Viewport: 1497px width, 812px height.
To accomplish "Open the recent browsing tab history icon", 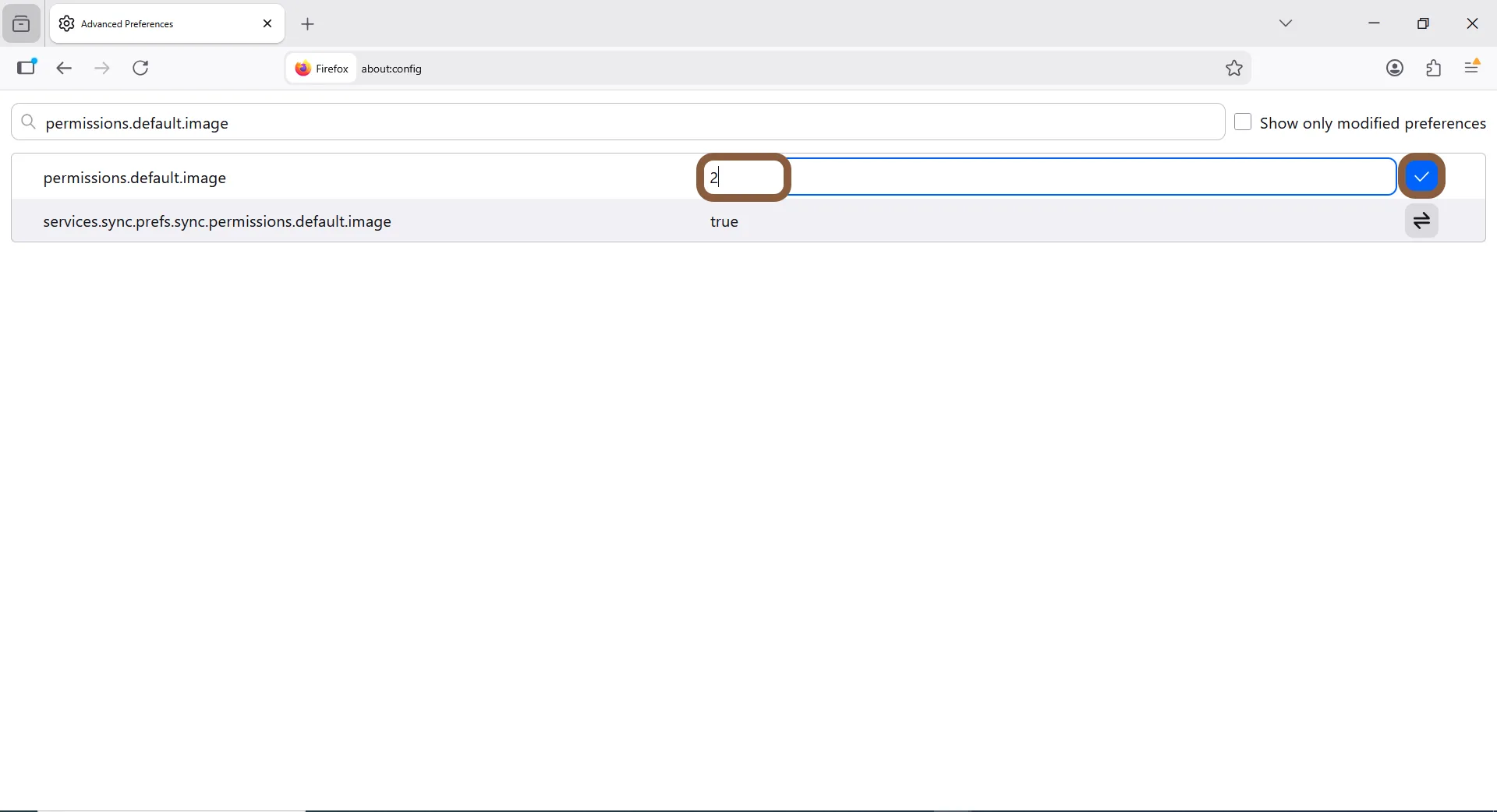I will pos(22,24).
